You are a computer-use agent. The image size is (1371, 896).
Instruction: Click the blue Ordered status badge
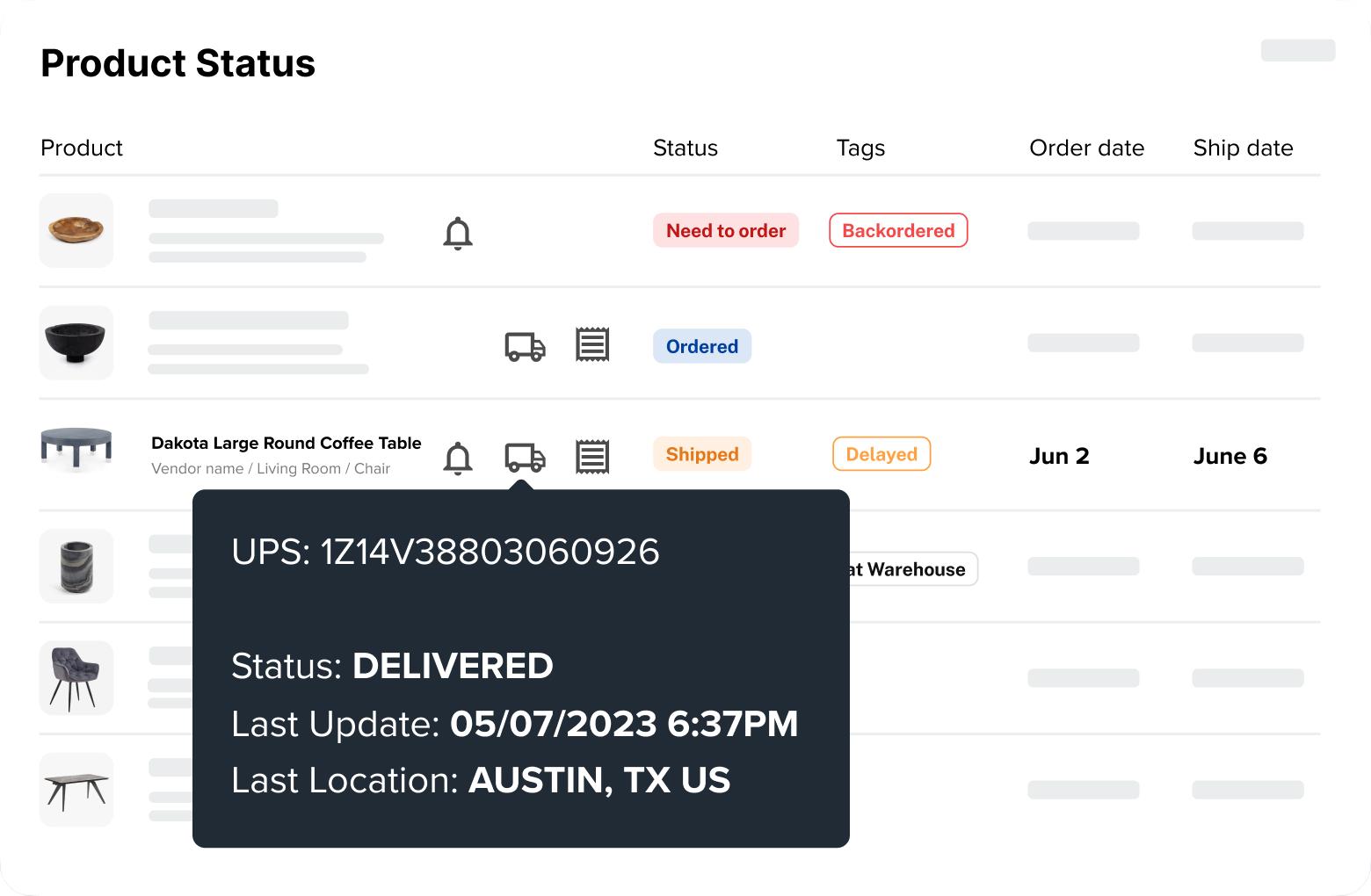click(x=701, y=346)
